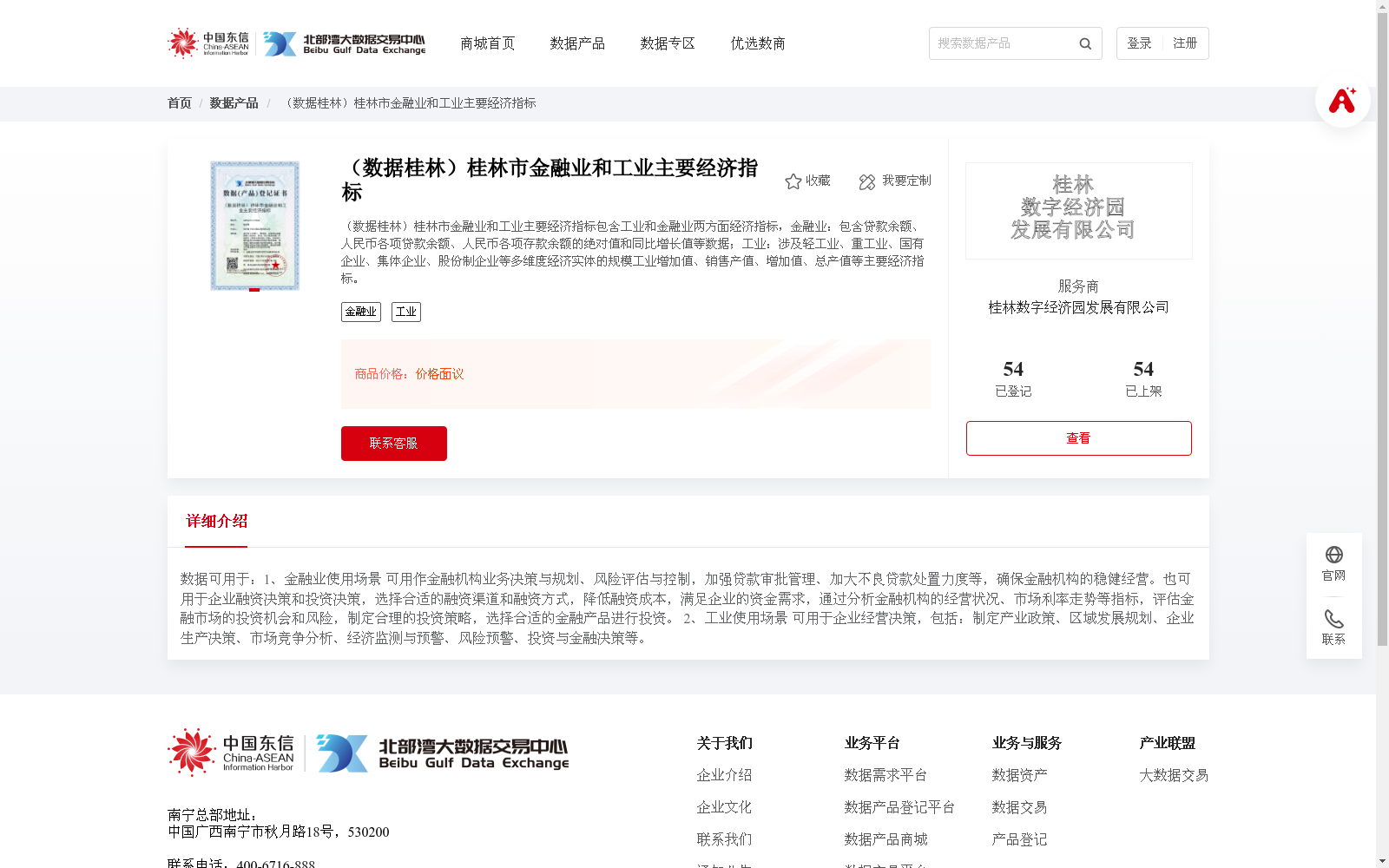Click footer link 联系我们
1389x868 pixels.
(x=724, y=839)
